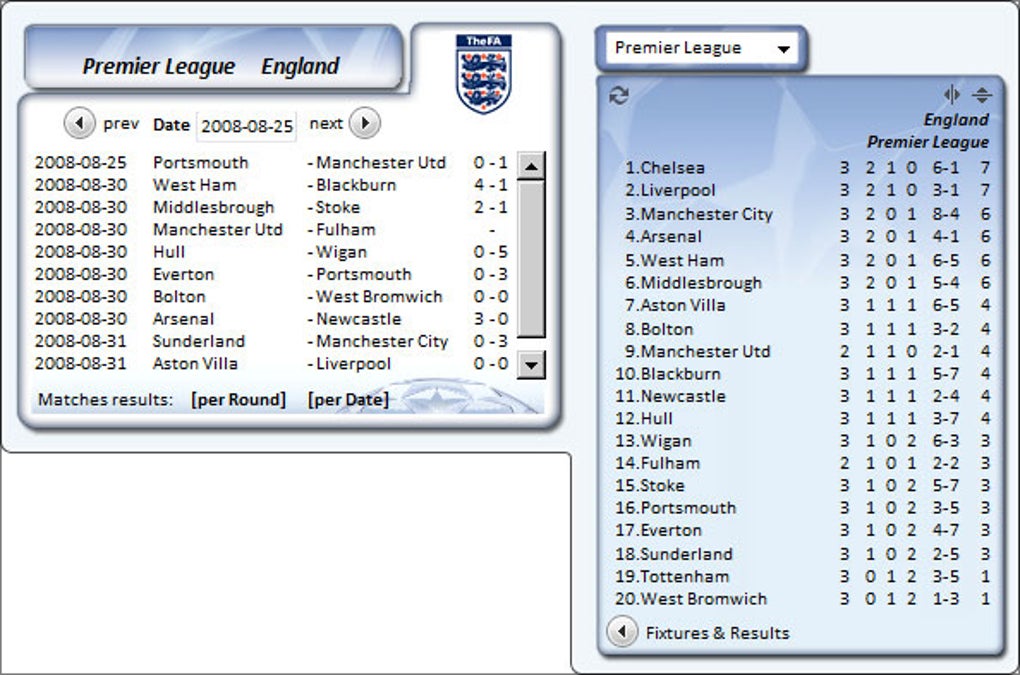Click the vertical resize arrows icon
This screenshot has height=675, width=1020.
[x=982, y=95]
